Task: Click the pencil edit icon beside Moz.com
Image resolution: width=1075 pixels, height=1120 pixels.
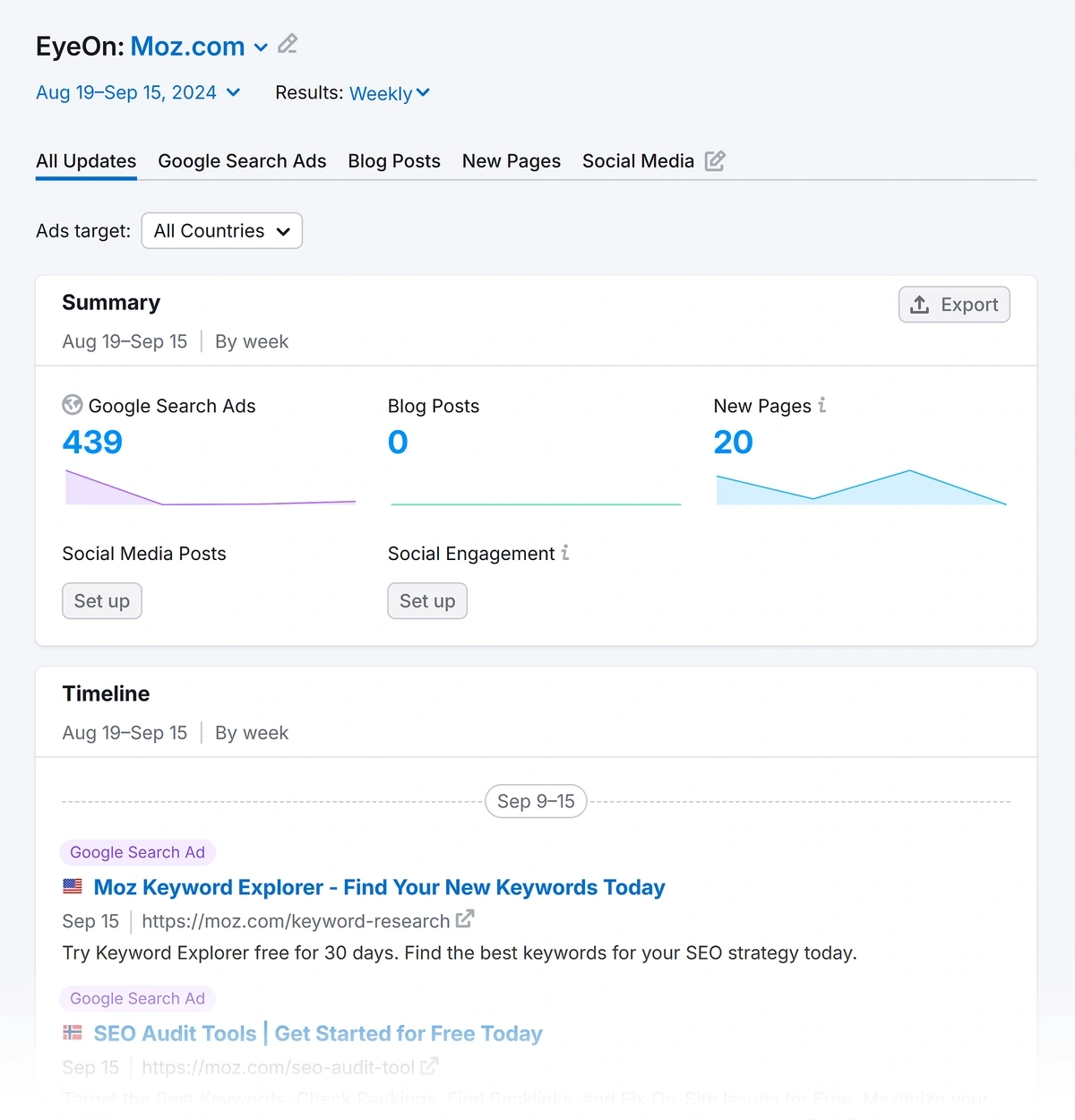Action: click(x=288, y=44)
